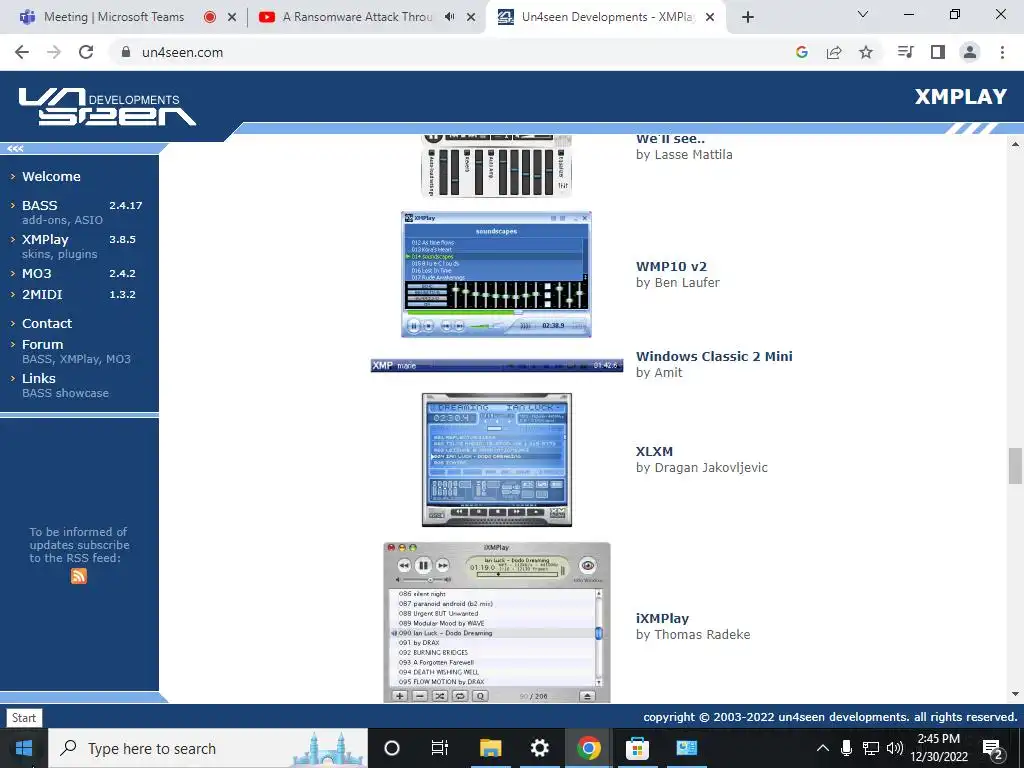This screenshot has height=768, width=1024.
Task: Click the taskbar clock showing 2:45 PM
Action: click(939, 748)
